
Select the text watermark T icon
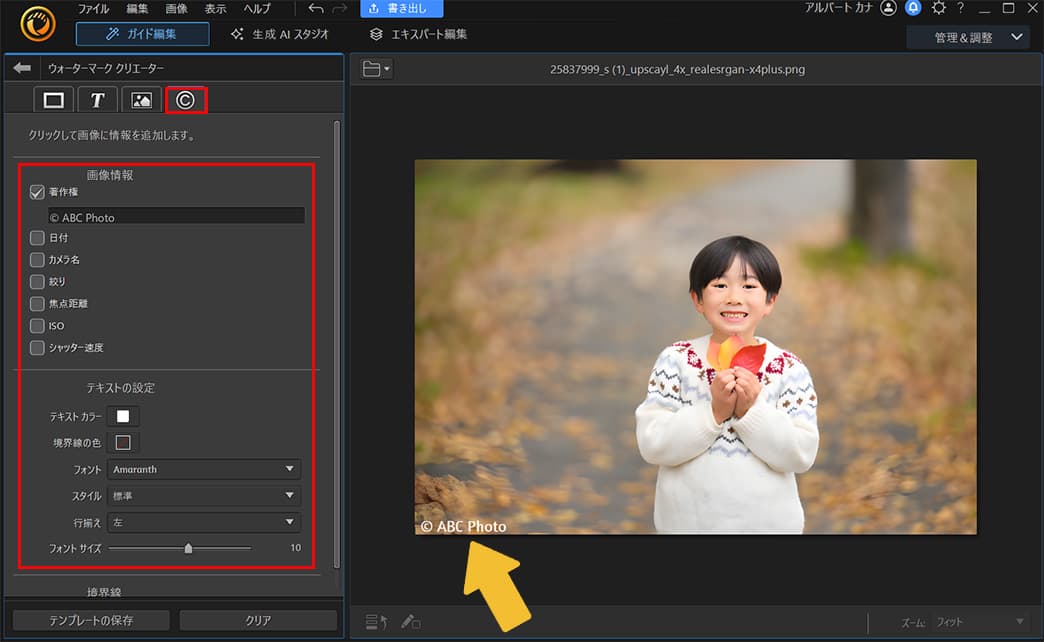(x=97, y=100)
